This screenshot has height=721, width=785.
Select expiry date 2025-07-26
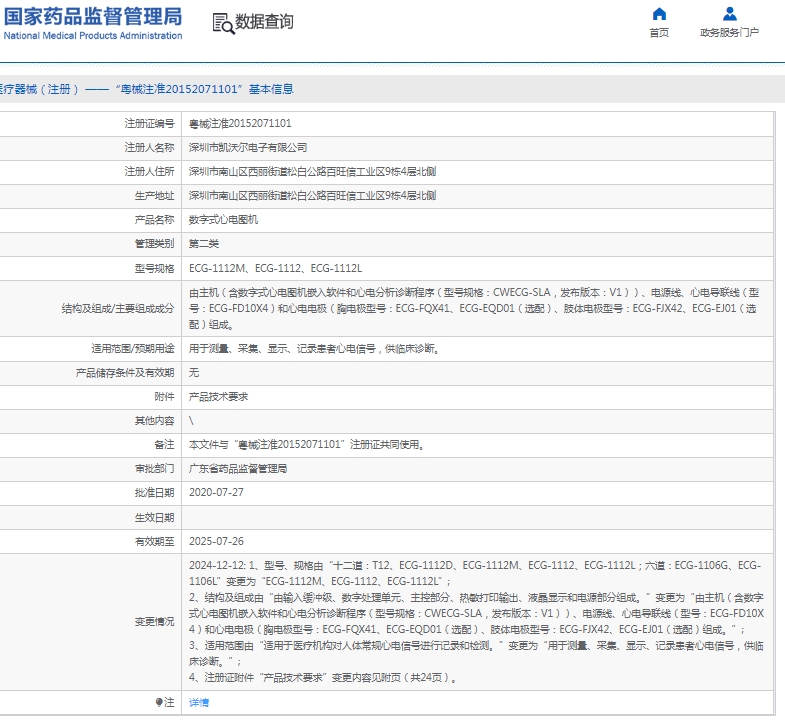pos(216,541)
